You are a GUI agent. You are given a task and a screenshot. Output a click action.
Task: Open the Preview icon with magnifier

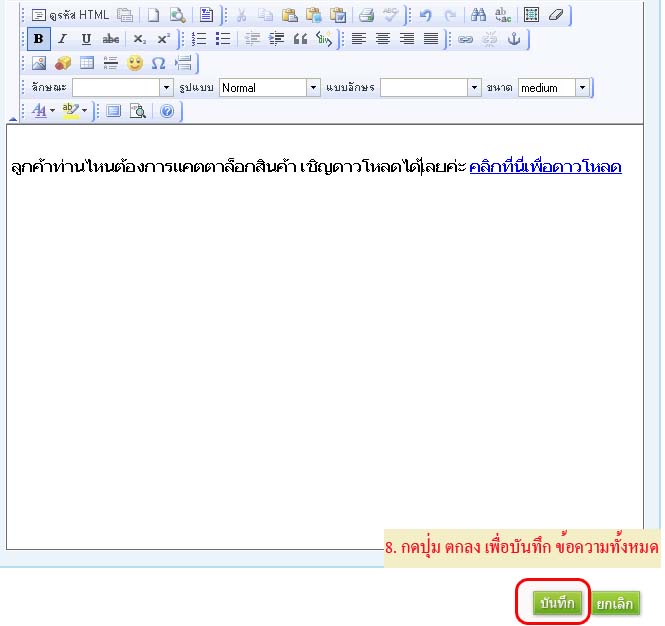click(x=177, y=15)
